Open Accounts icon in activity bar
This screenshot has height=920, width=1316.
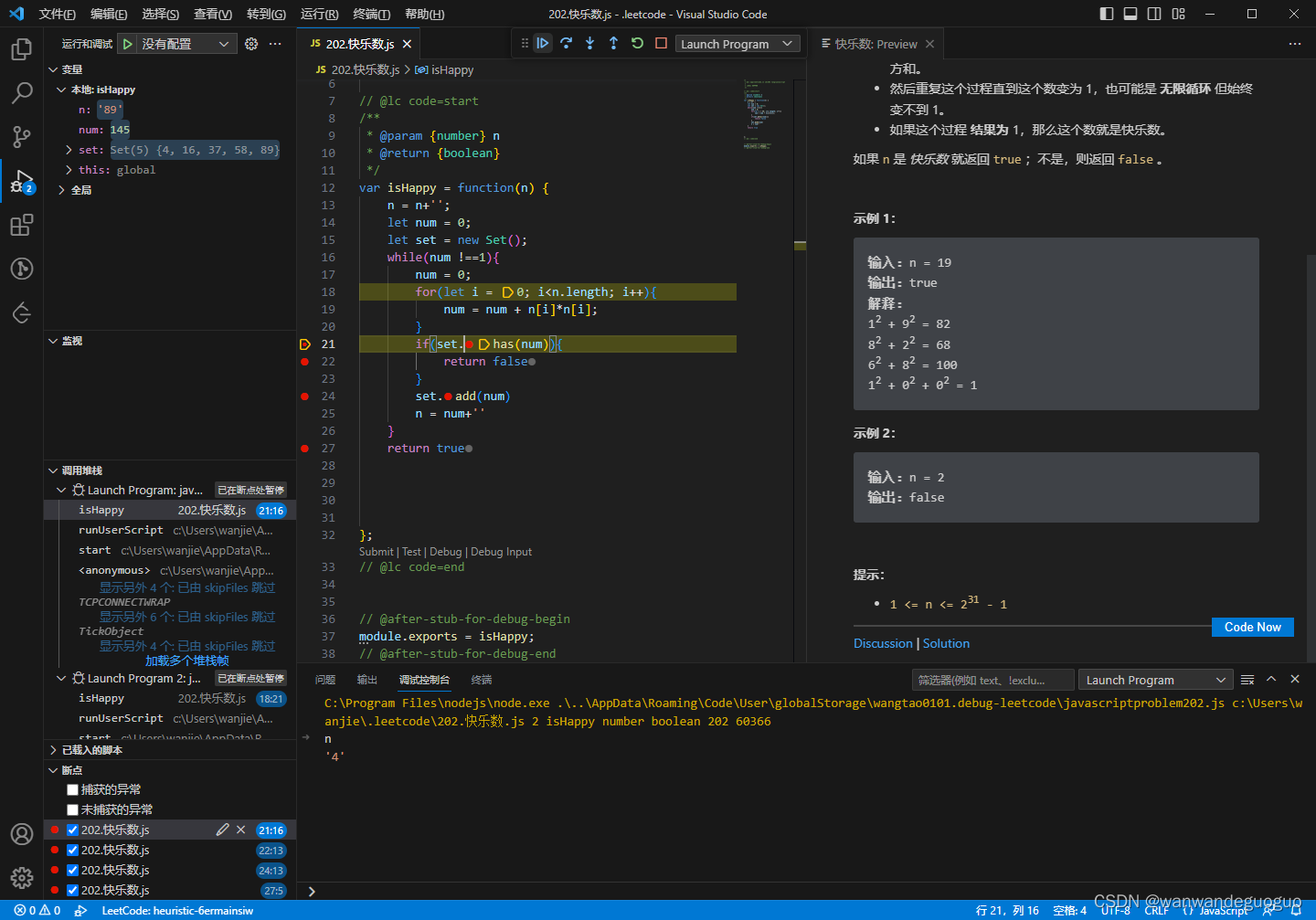[22, 834]
